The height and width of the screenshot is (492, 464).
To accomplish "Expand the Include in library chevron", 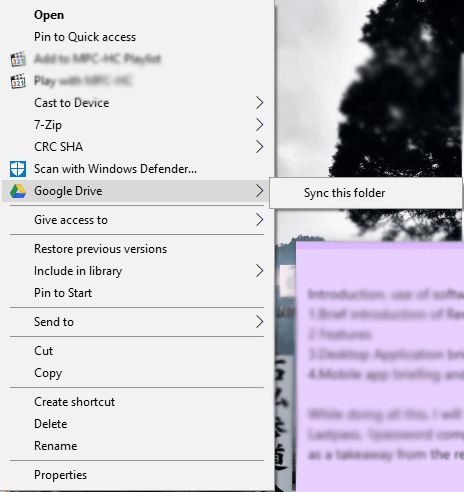I will (260, 271).
